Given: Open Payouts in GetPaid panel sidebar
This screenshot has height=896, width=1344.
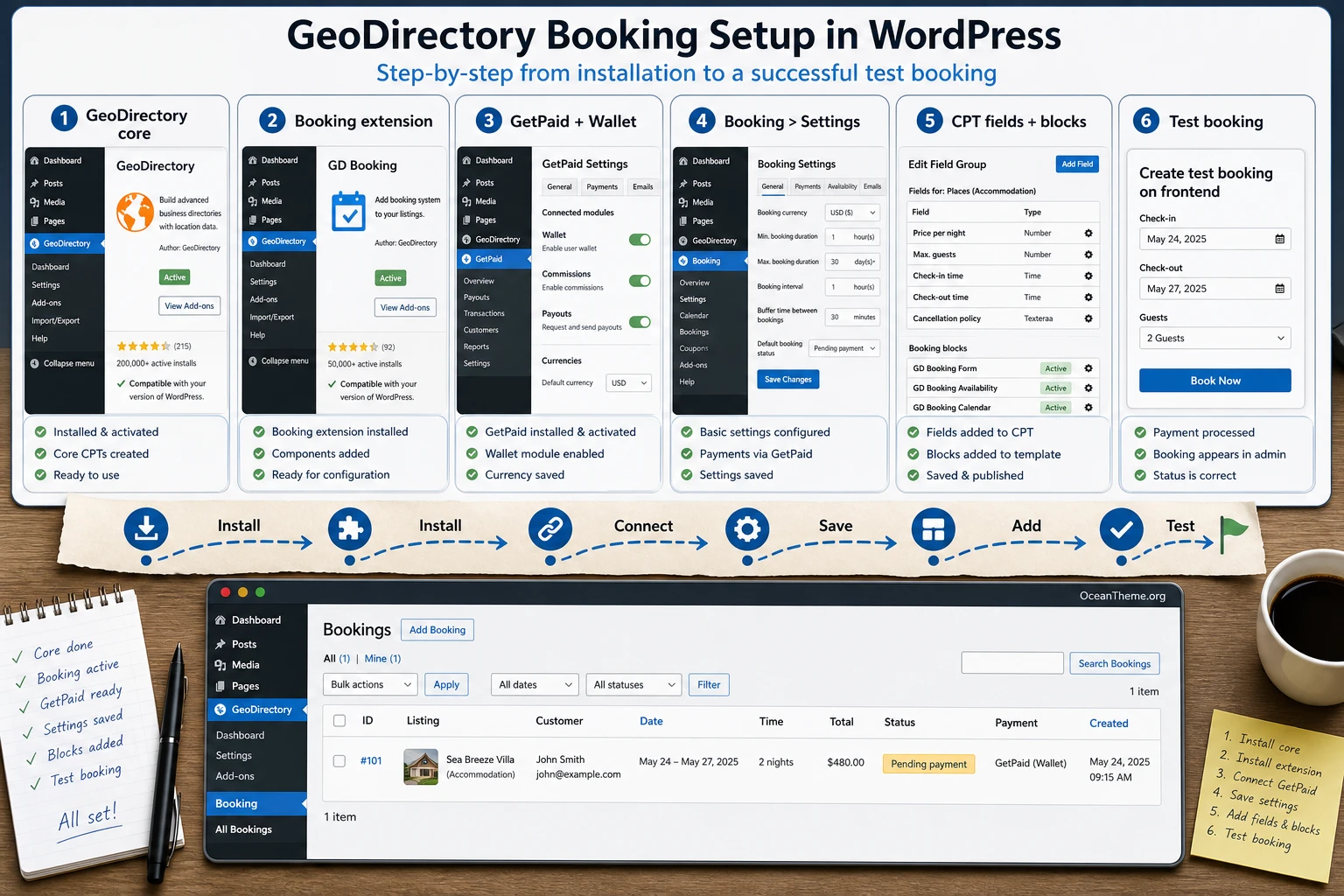Looking at the screenshot, I should tap(477, 297).
